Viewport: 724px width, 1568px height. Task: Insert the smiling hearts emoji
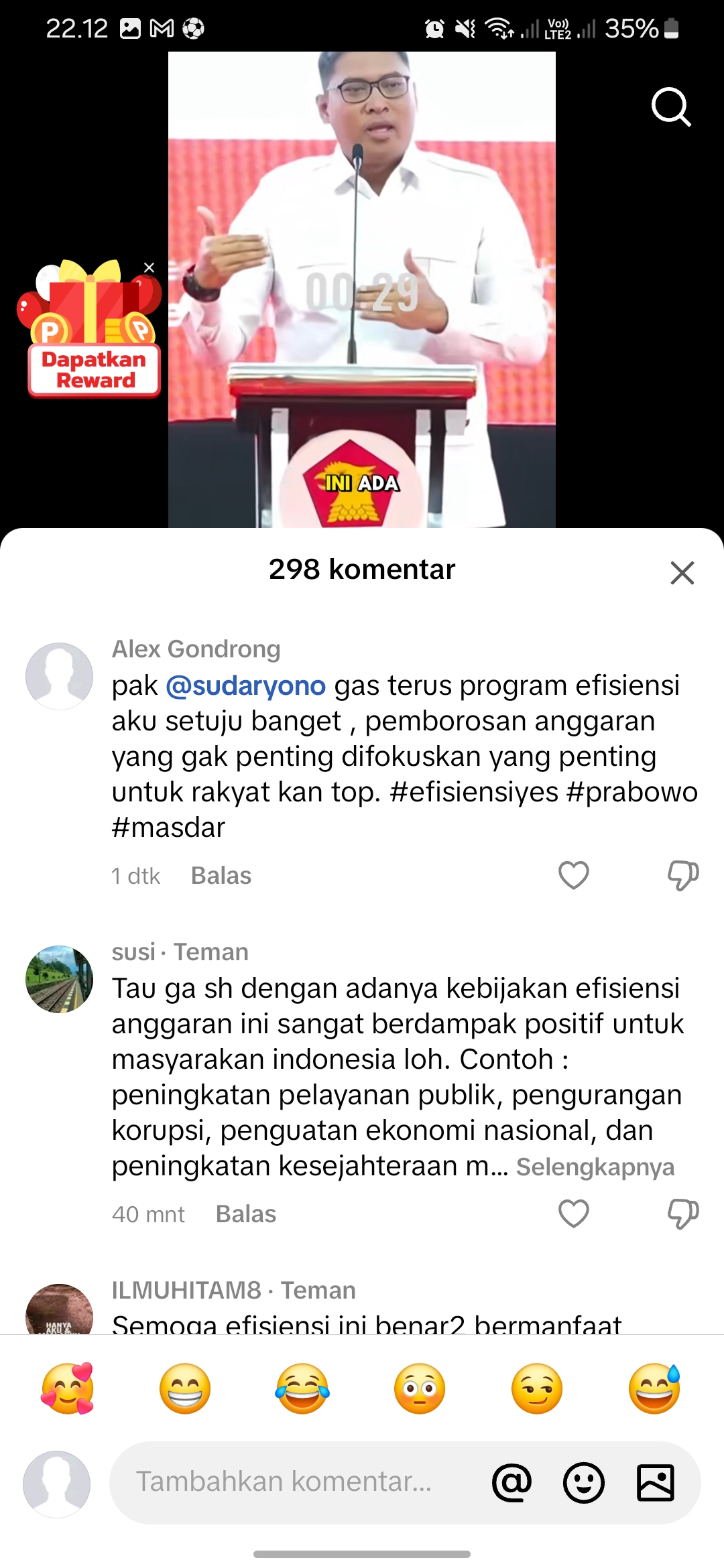click(x=68, y=1388)
